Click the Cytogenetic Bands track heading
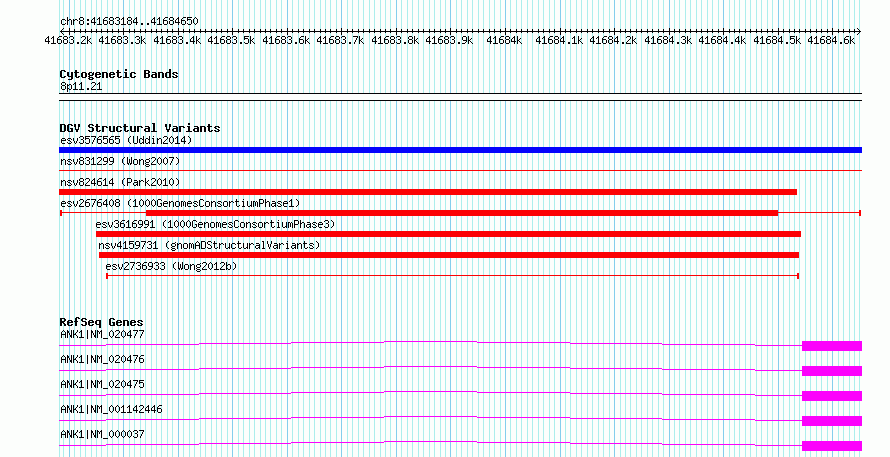Image resolution: width=890 pixels, height=457 pixels. pos(119,74)
